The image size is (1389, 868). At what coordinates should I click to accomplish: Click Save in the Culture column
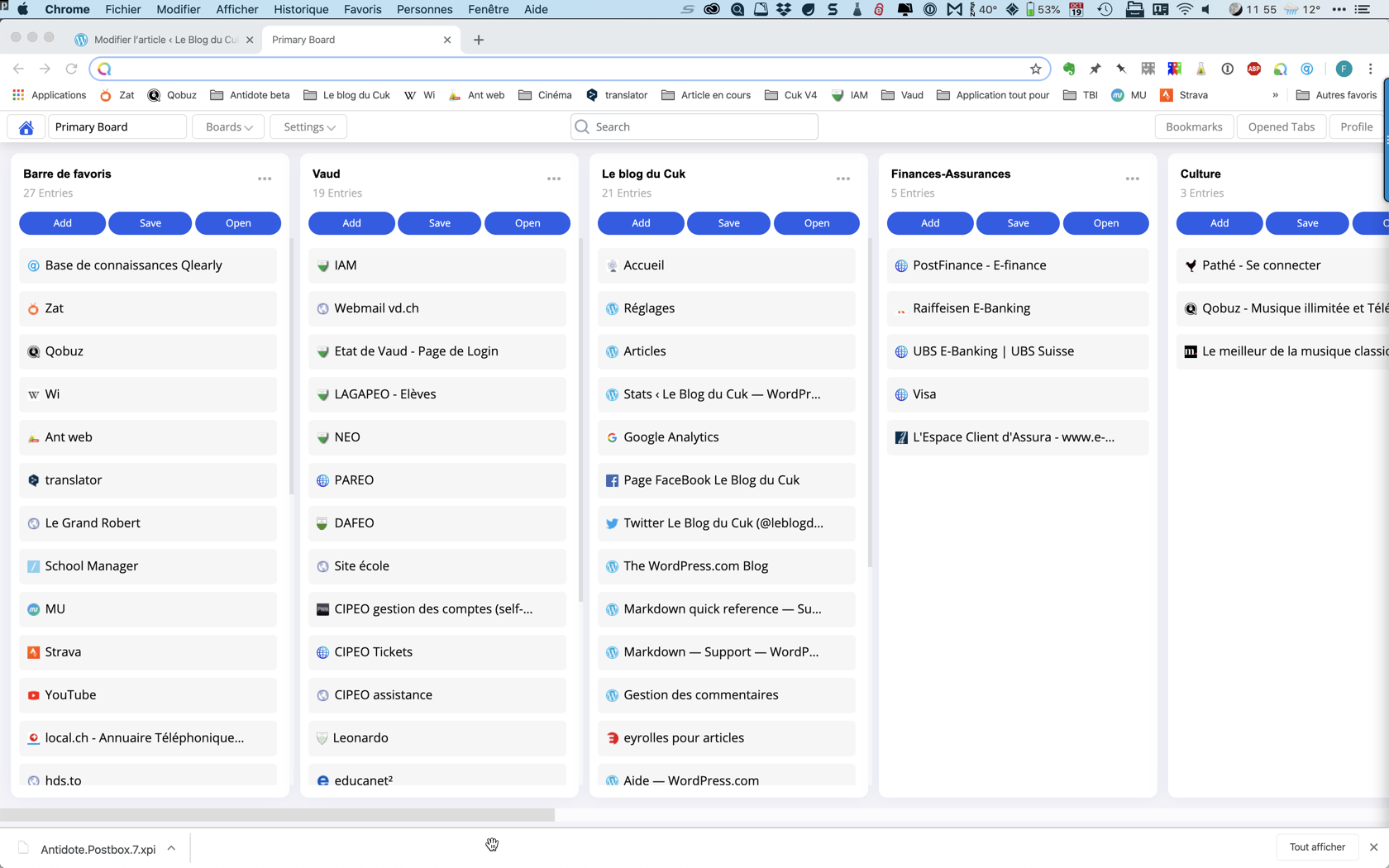pyautogui.click(x=1307, y=223)
